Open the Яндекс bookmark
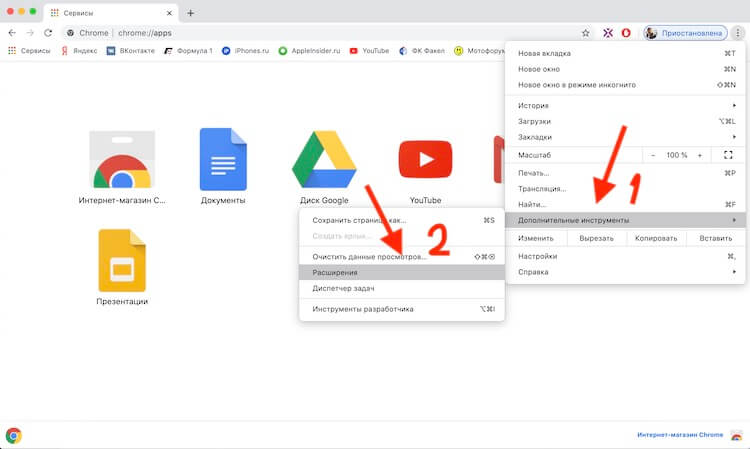The width and height of the screenshot is (750, 449). point(79,51)
